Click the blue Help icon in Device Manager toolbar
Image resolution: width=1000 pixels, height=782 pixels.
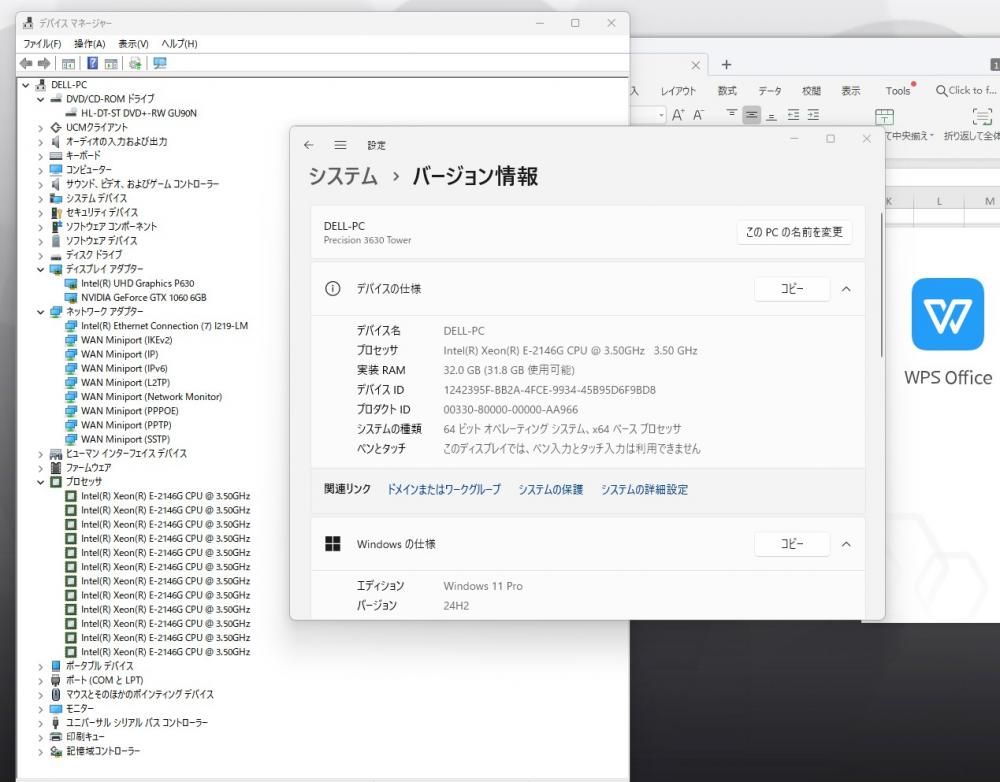(x=92, y=63)
